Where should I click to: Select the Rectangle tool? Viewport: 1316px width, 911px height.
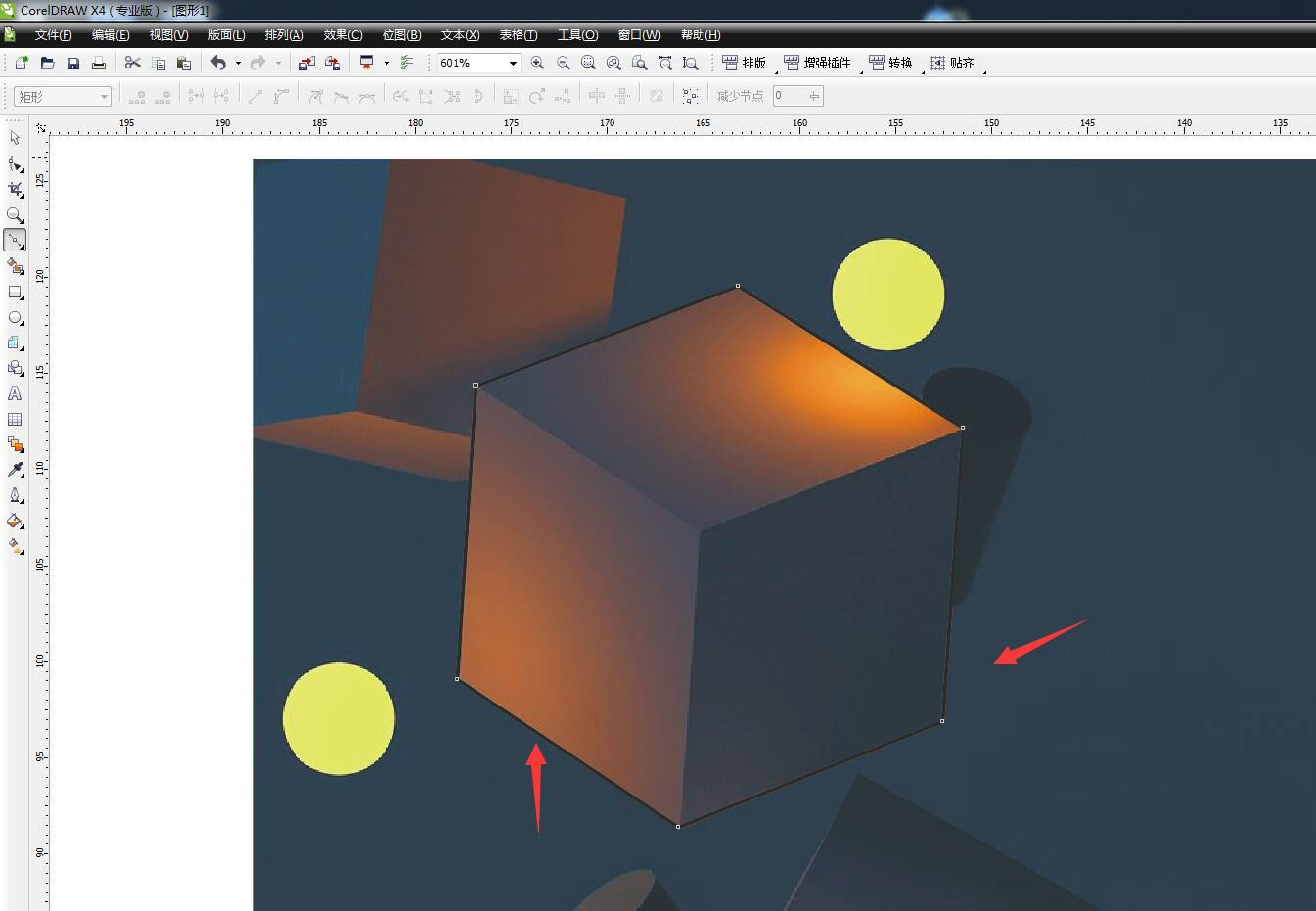click(x=15, y=293)
